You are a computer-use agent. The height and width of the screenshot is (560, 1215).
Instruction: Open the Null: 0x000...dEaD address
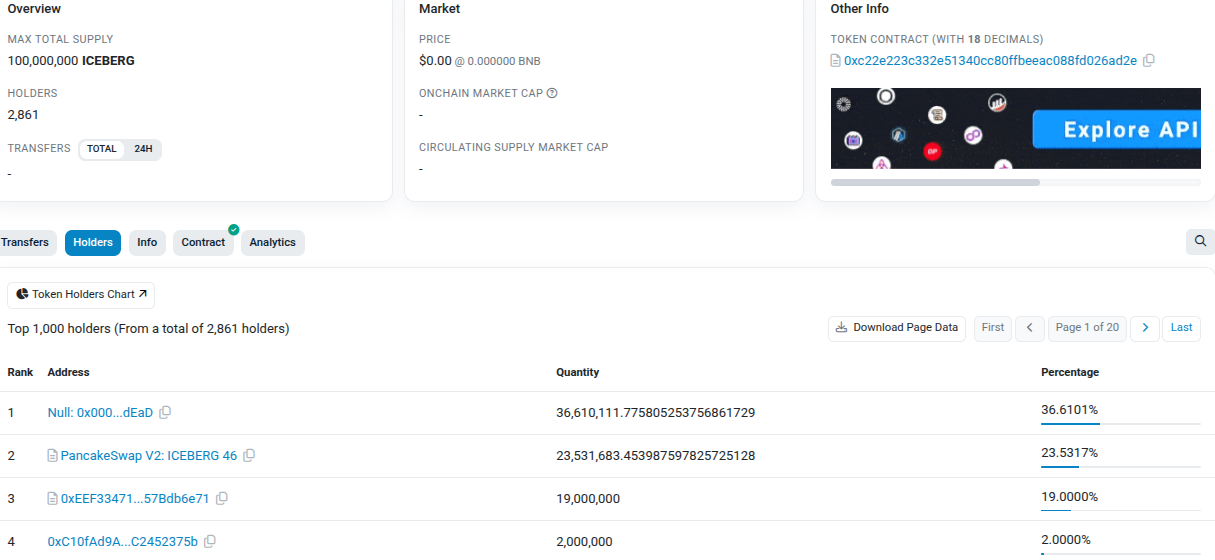point(101,413)
